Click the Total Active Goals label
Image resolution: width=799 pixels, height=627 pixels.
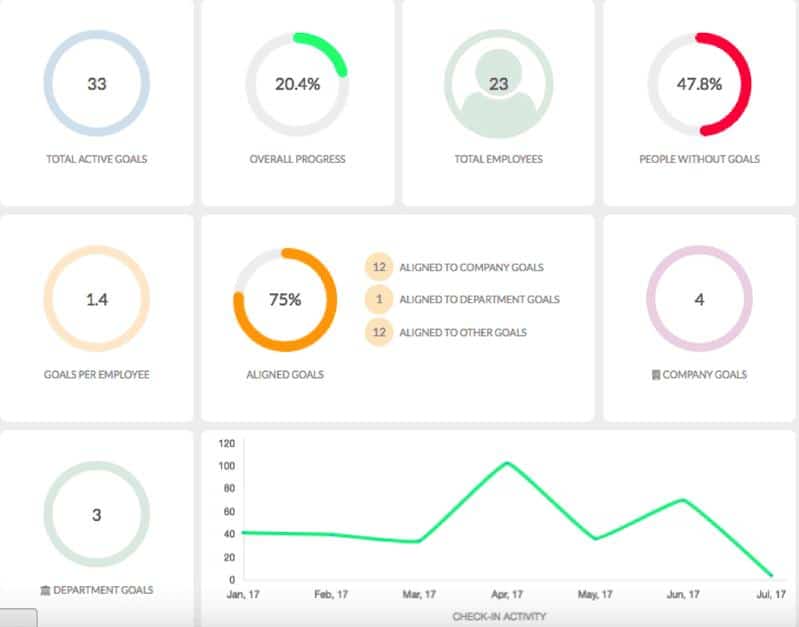tap(96, 159)
